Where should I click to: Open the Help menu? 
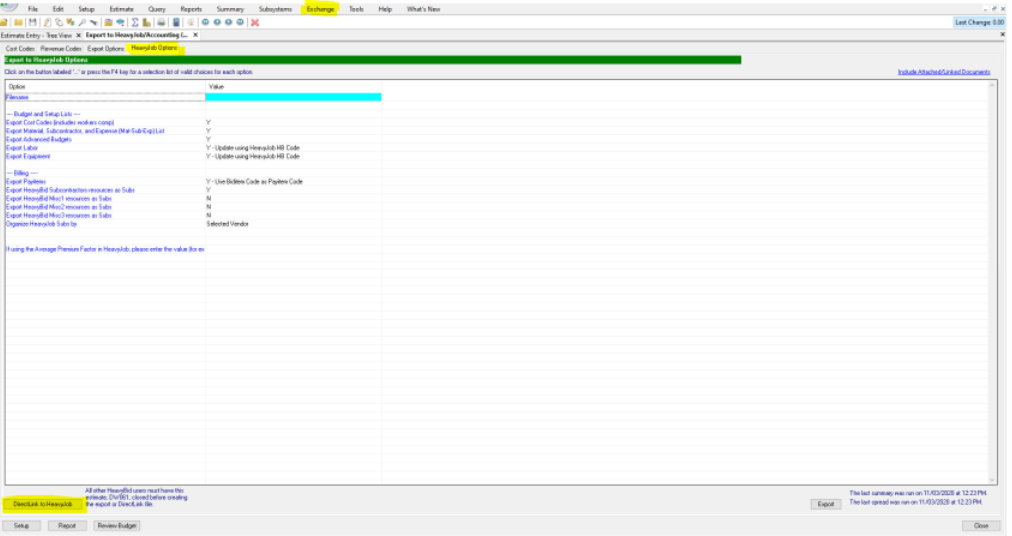pos(385,9)
